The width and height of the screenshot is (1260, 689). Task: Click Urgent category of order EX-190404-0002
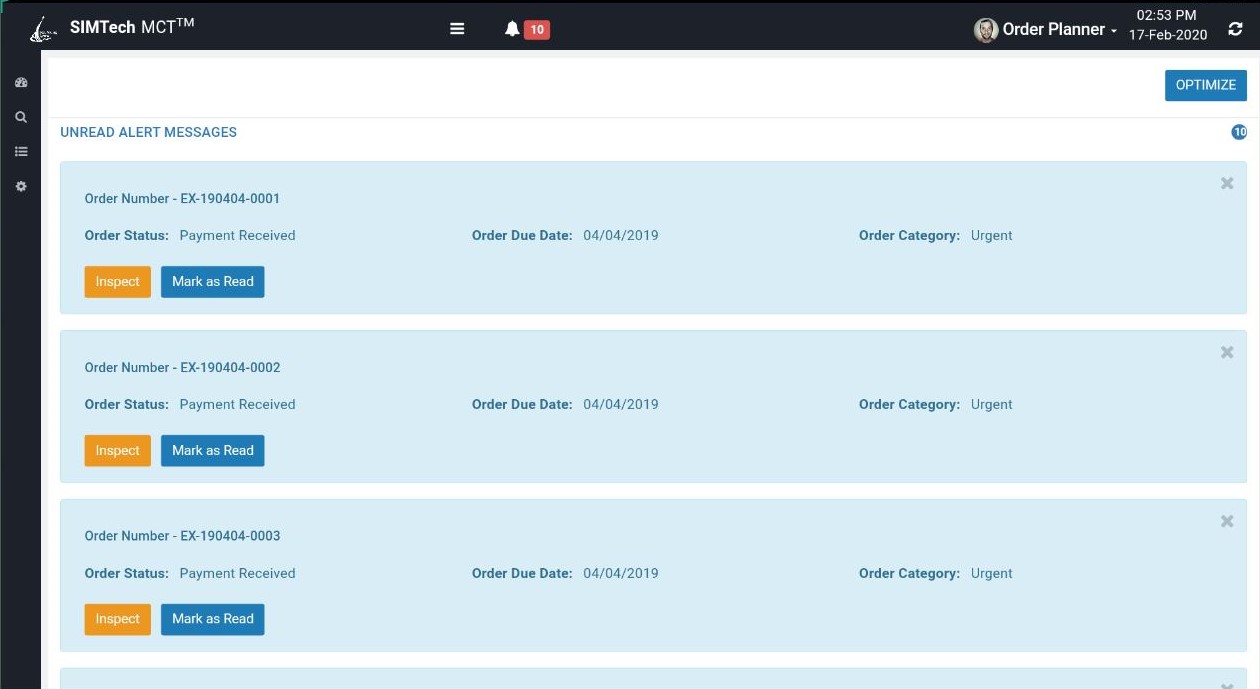point(992,405)
